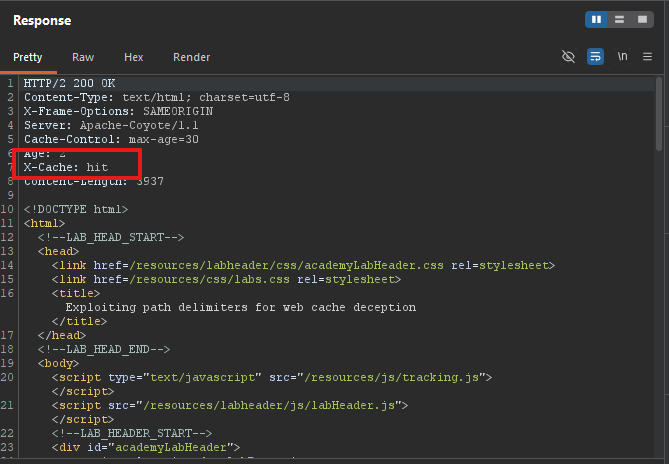This screenshot has width=669, height=464.
Task: Click the '<!--LAB_HEADER_START-->' comment line
Action: [x=132, y=433]
